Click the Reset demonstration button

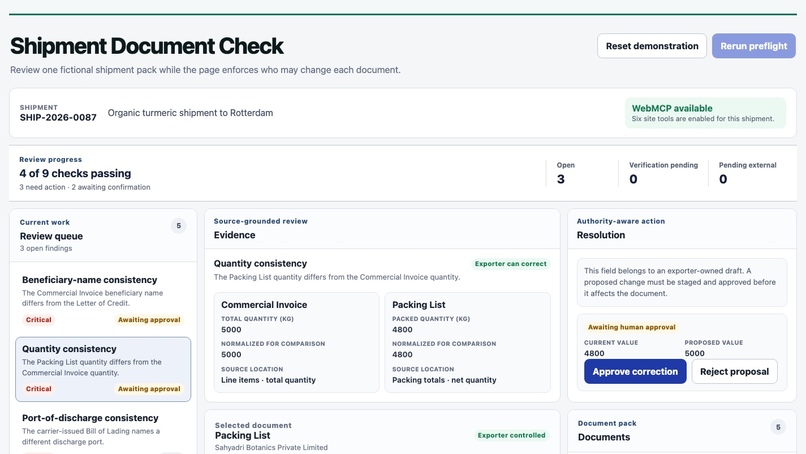click(x=651, y=46)
